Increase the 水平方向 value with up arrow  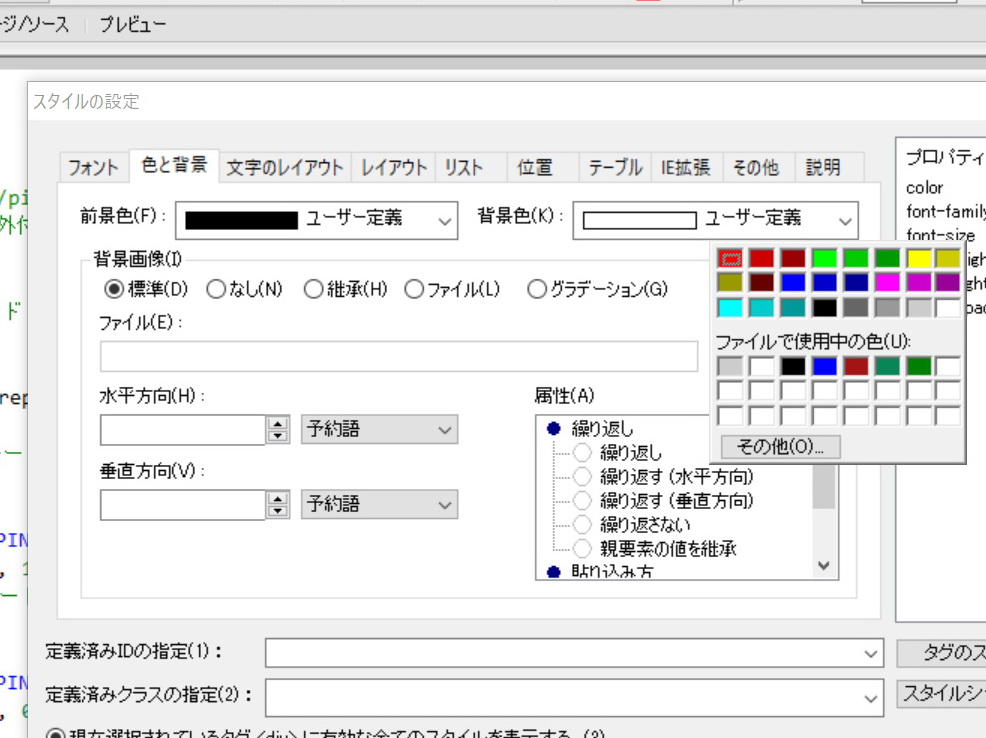point(277,423)
